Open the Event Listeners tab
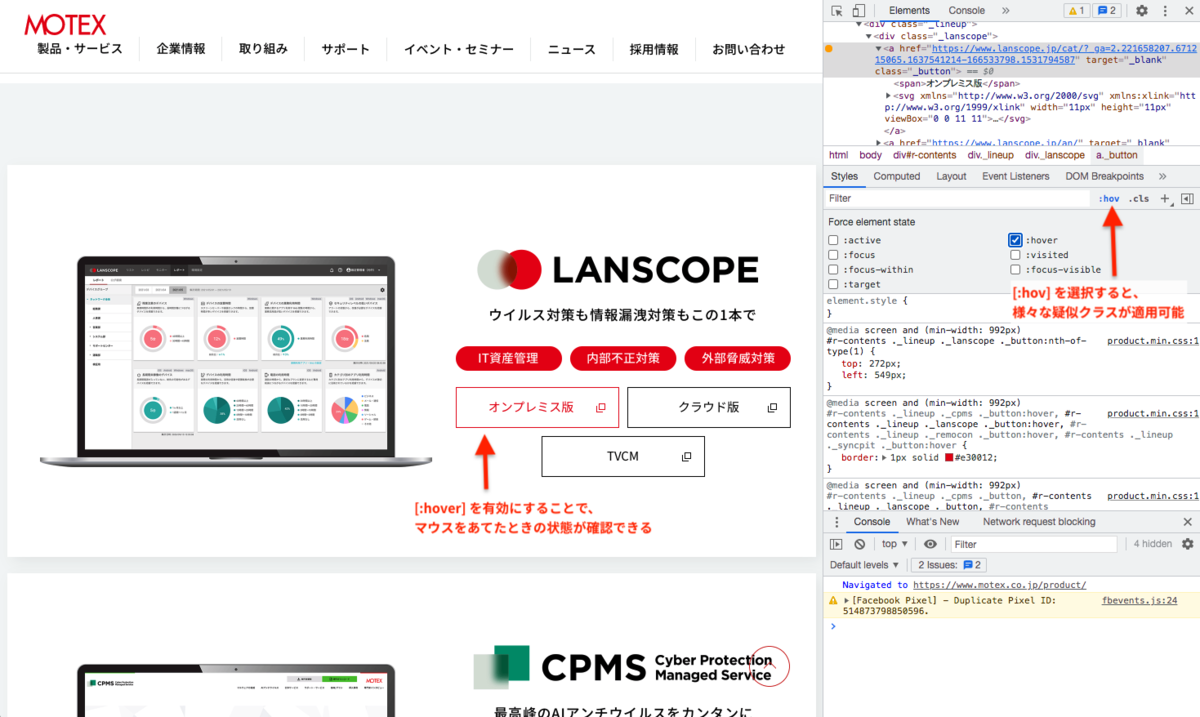The image size is (1200, 717). click(1016, 177)
